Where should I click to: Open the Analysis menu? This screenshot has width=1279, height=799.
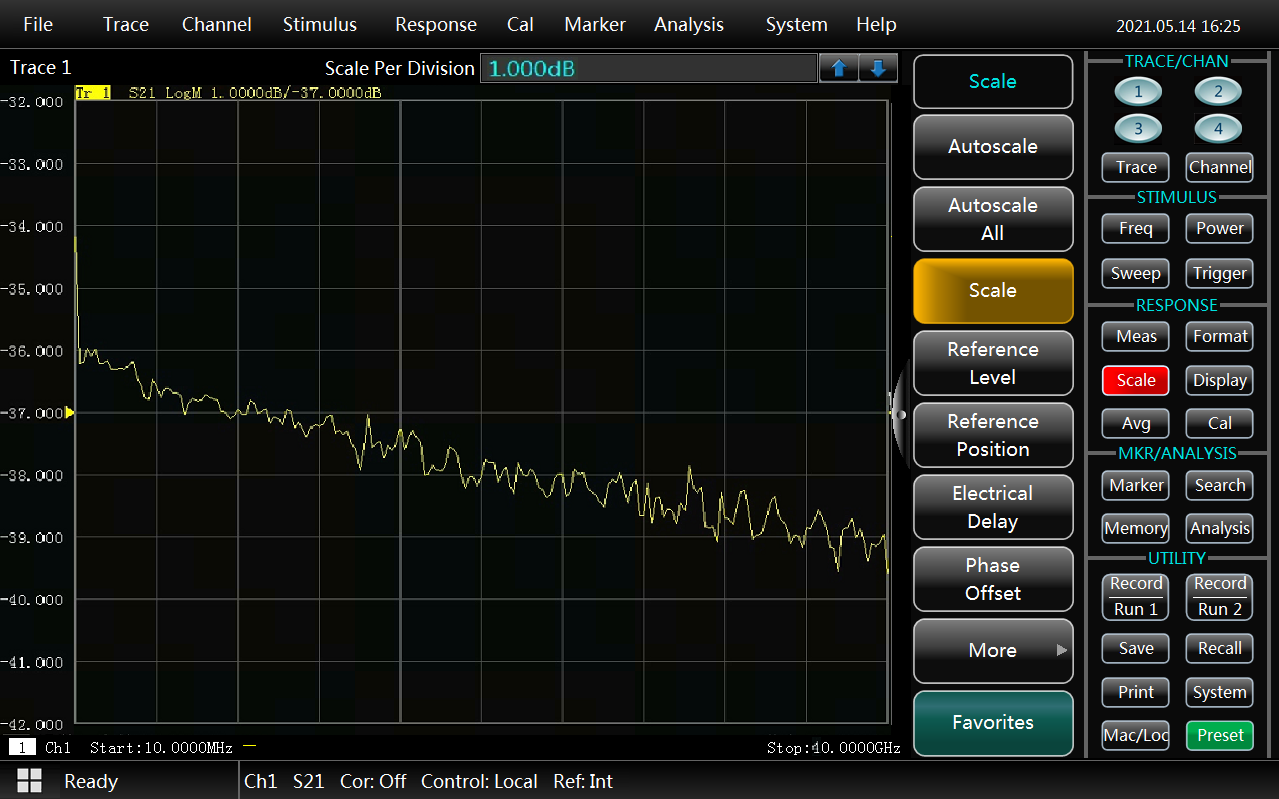tap(688, 25)
